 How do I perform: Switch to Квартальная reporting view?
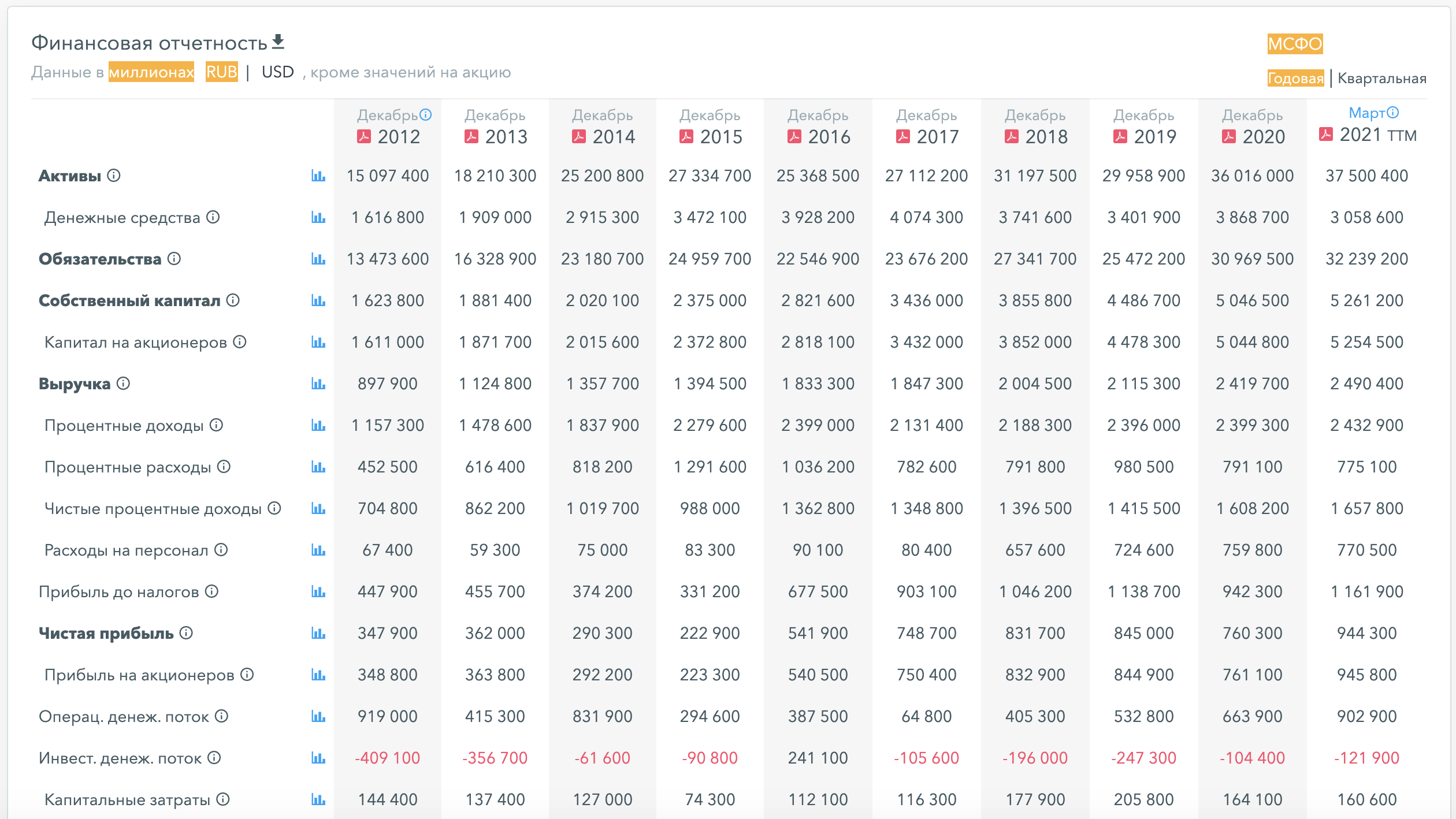(x=1382, y=78)
